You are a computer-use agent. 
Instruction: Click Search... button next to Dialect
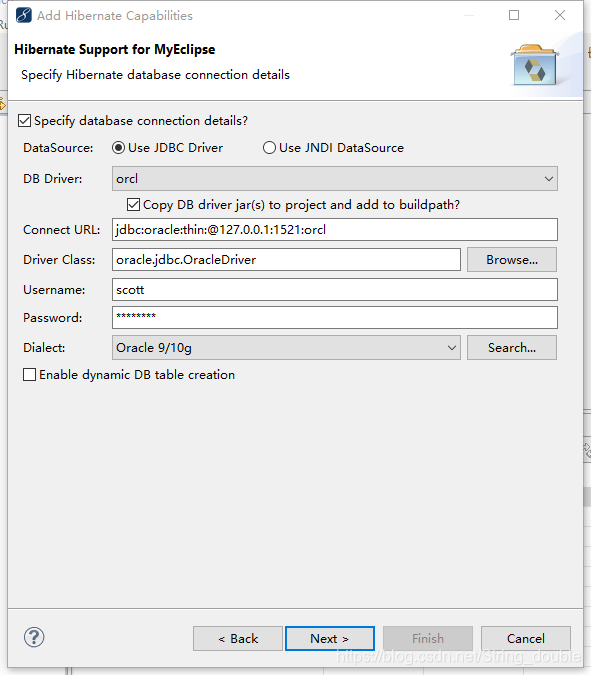(x=512, y=347)
